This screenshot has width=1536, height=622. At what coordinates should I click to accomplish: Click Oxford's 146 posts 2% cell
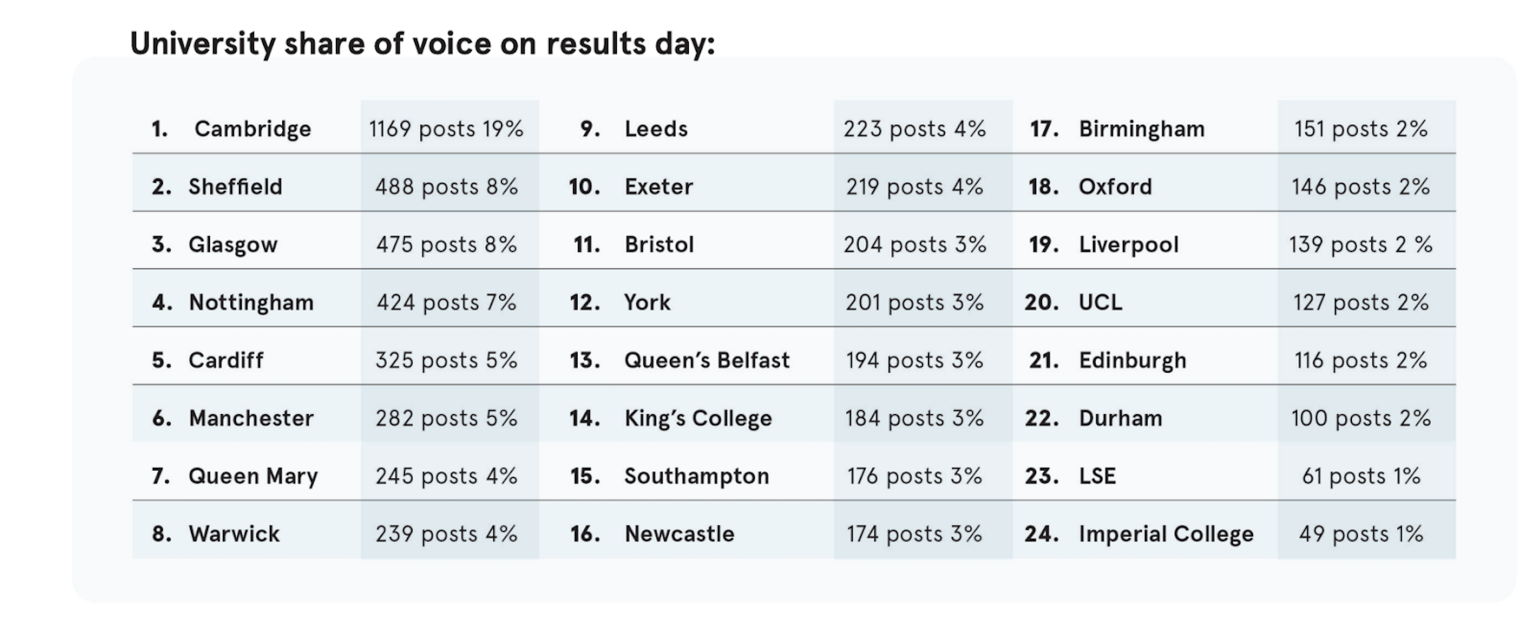1360,187
